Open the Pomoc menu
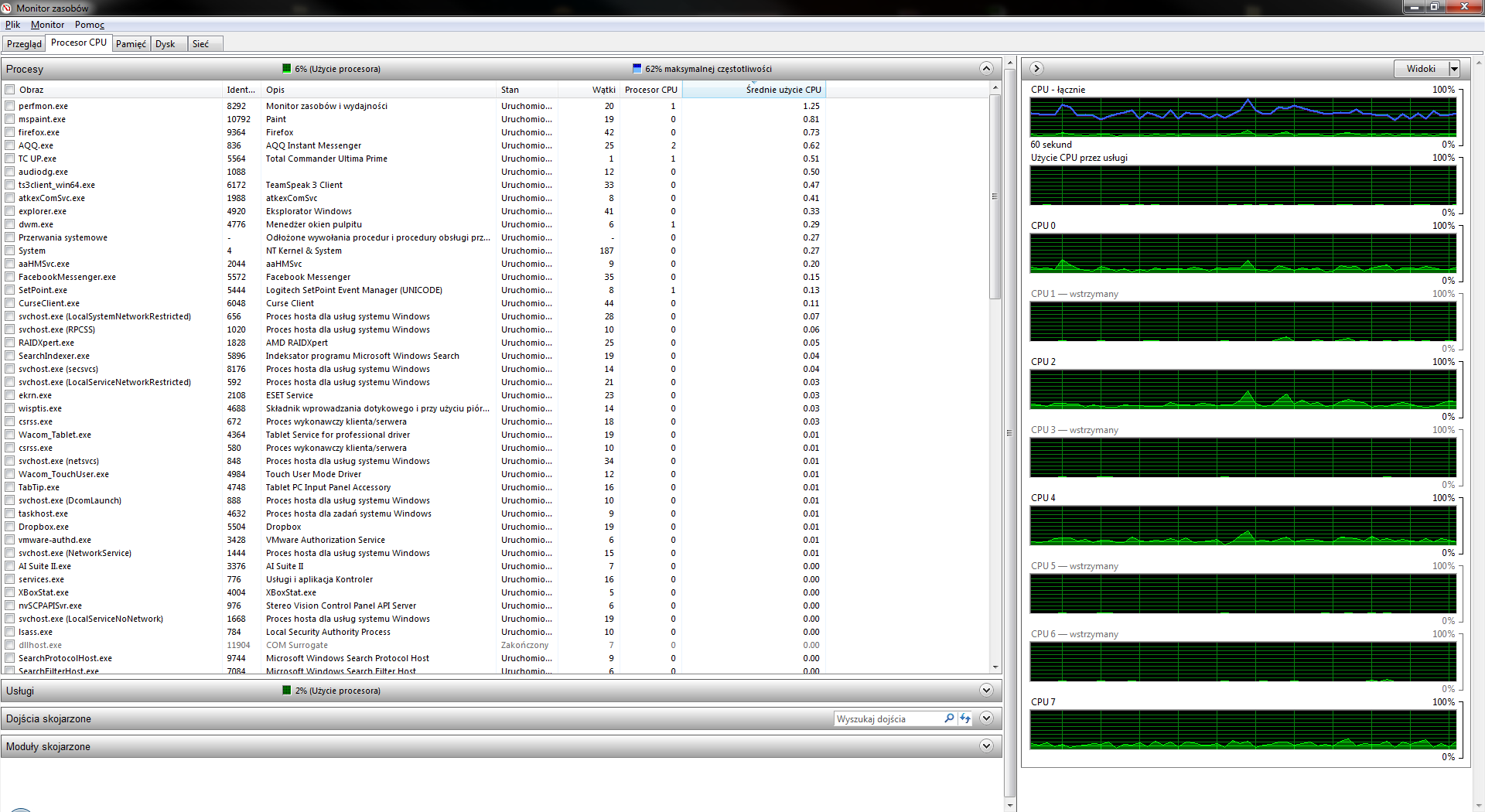This screenshot has width=1485, height=812. 90,25
